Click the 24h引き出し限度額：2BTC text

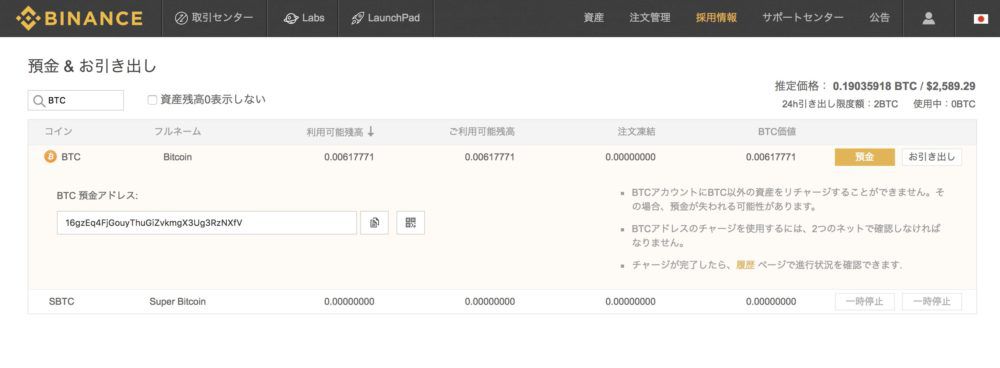click(x=839, y=104)
